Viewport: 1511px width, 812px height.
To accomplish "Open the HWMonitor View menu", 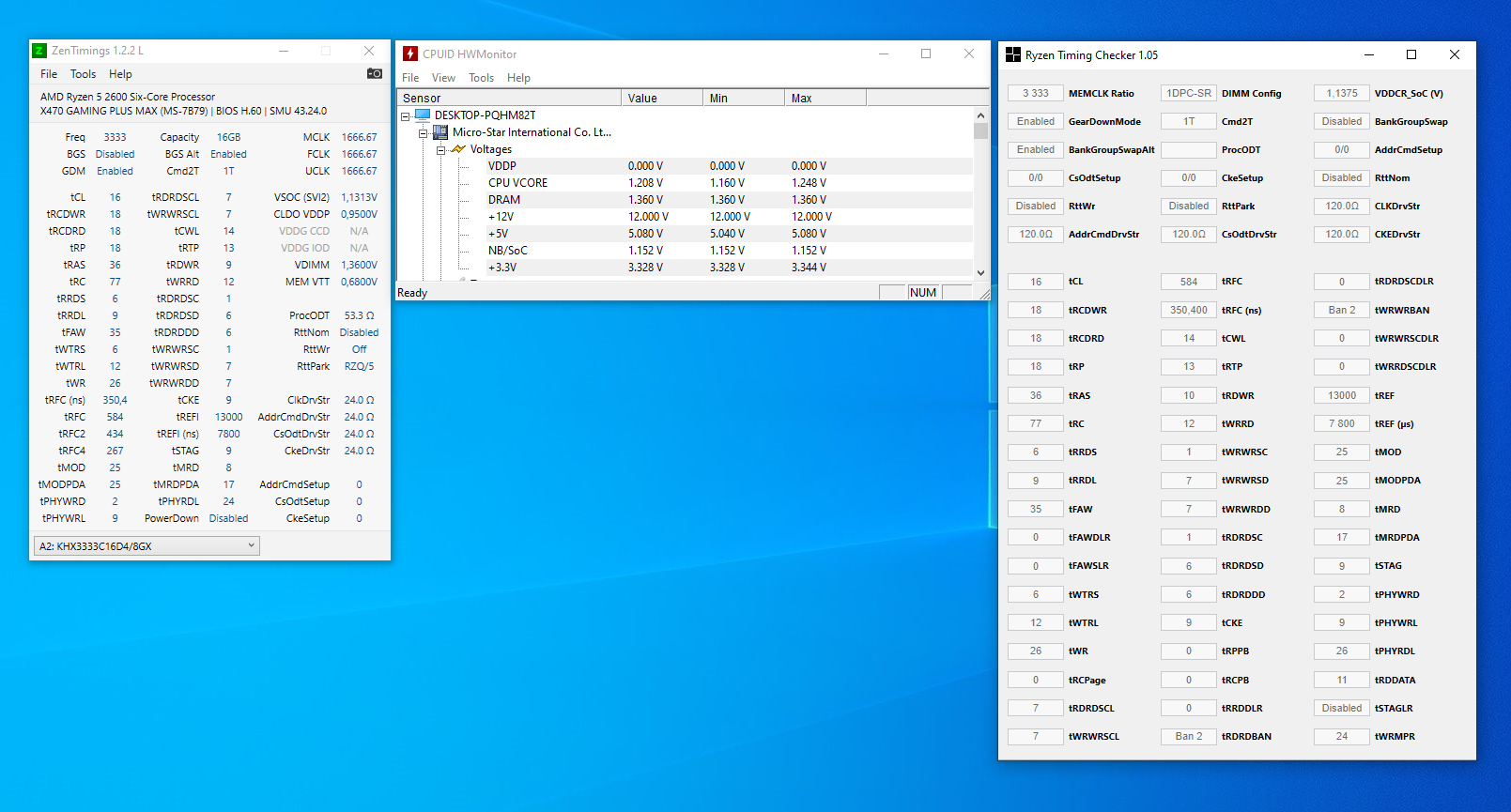I will pos(443,78).
